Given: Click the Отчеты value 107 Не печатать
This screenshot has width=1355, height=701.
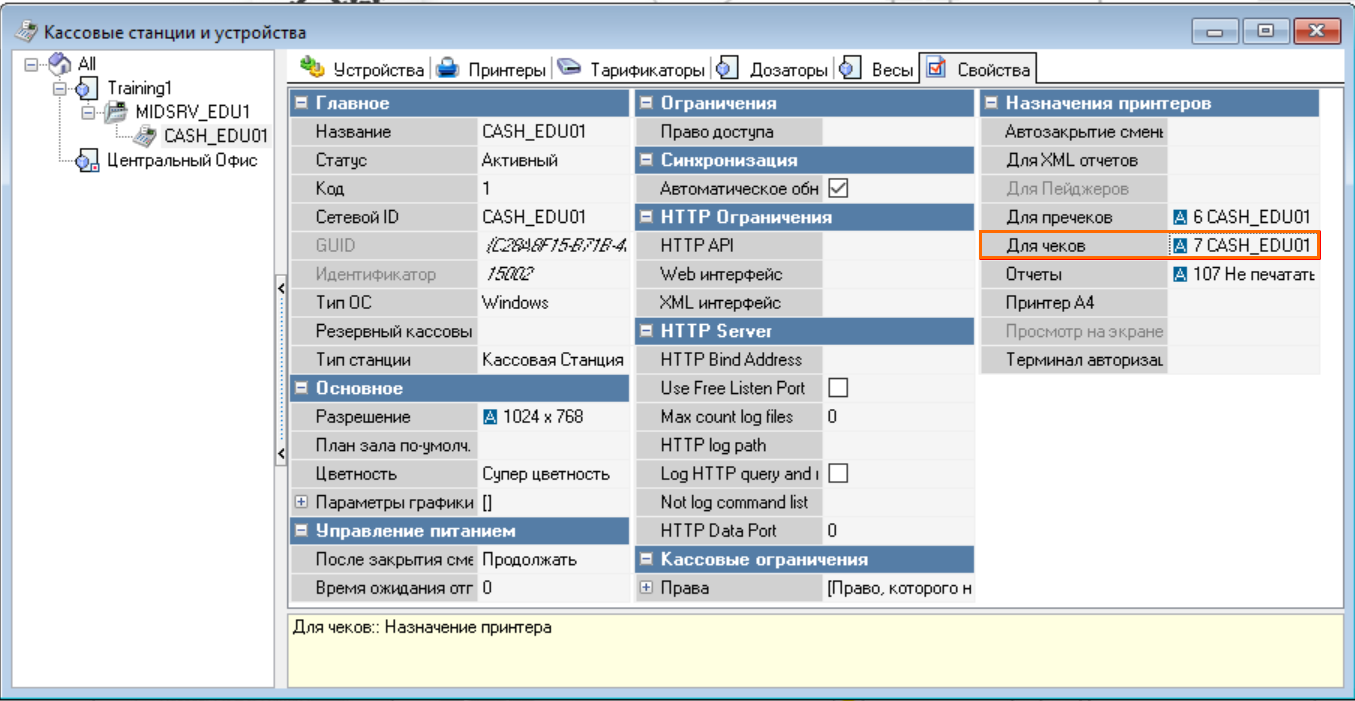Looking at the screenshot, I should tap(1244, 274).
